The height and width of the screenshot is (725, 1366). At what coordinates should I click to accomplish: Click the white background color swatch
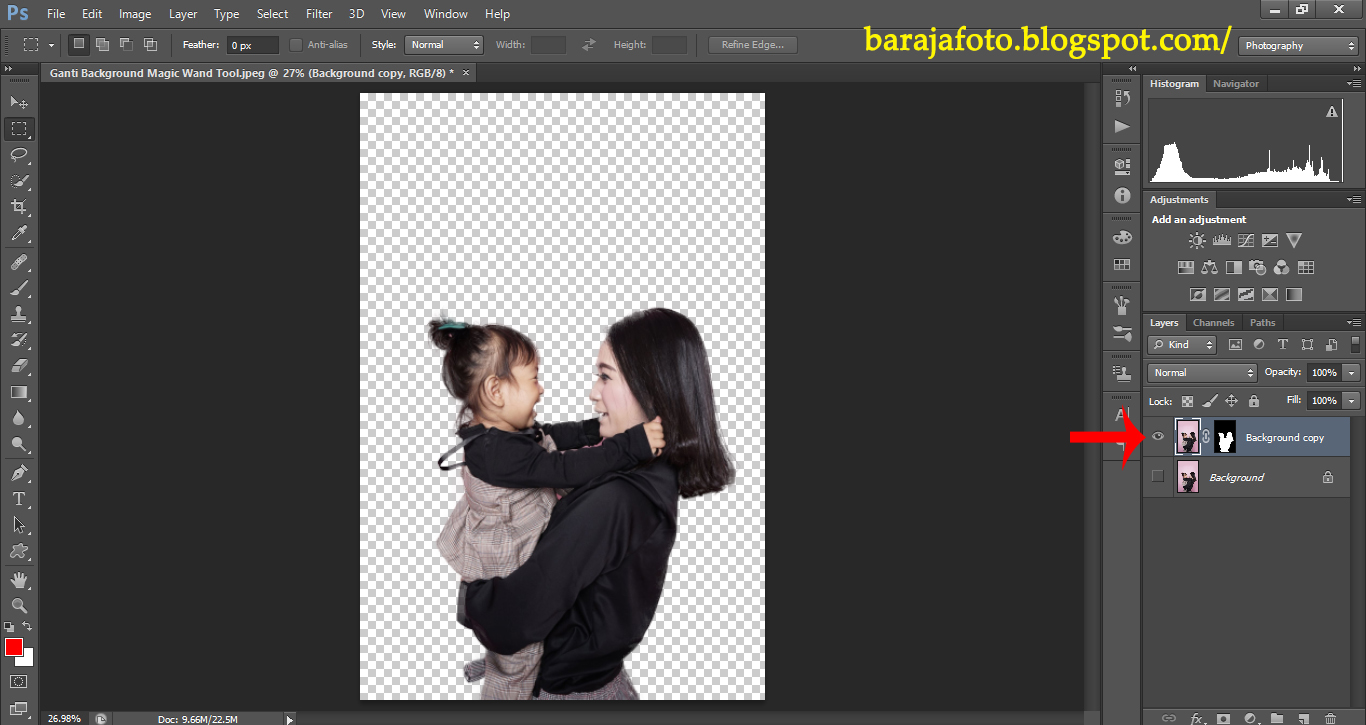click(x=28, y=659)
